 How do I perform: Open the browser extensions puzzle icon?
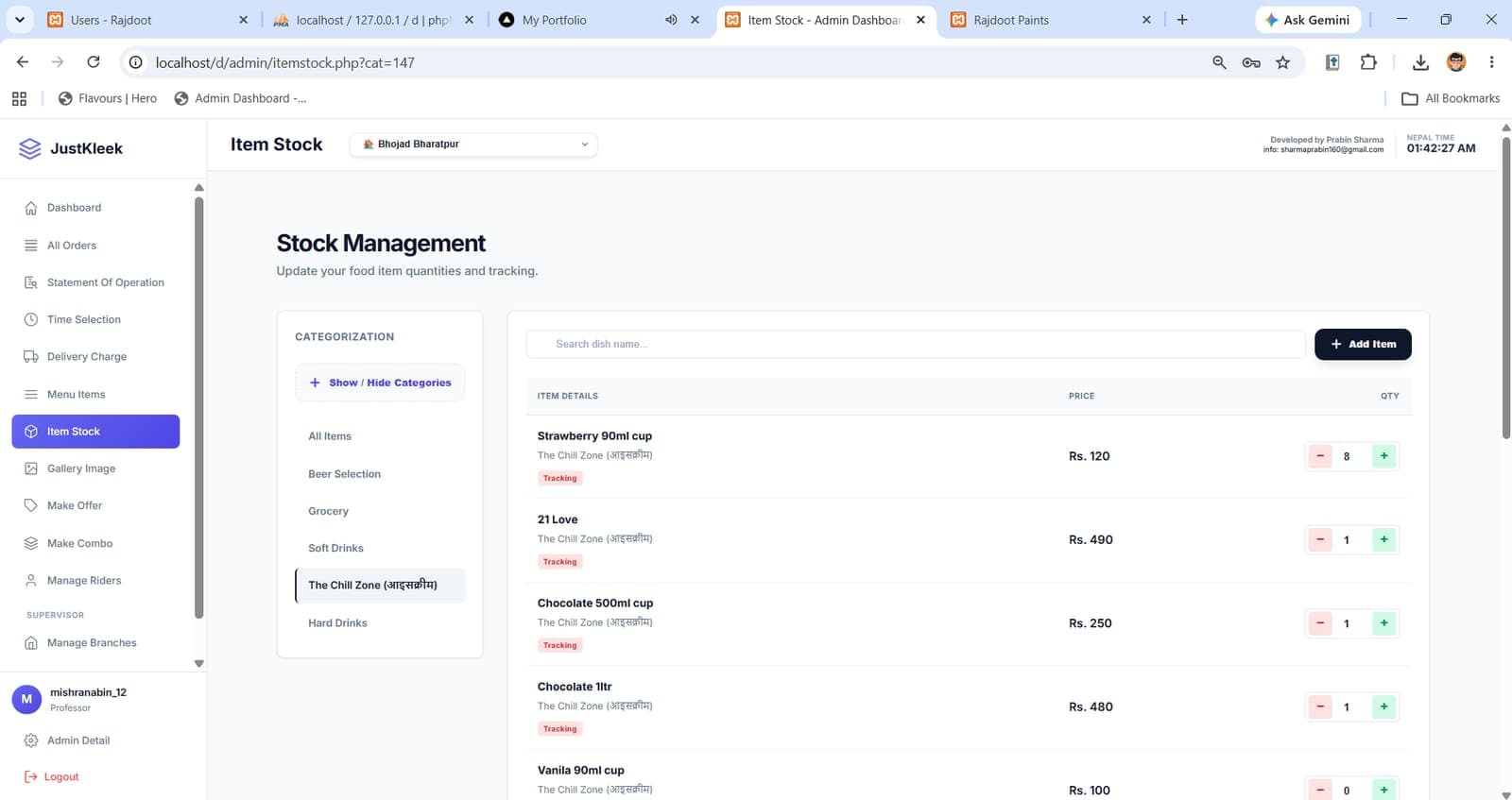pos(1368,62)
